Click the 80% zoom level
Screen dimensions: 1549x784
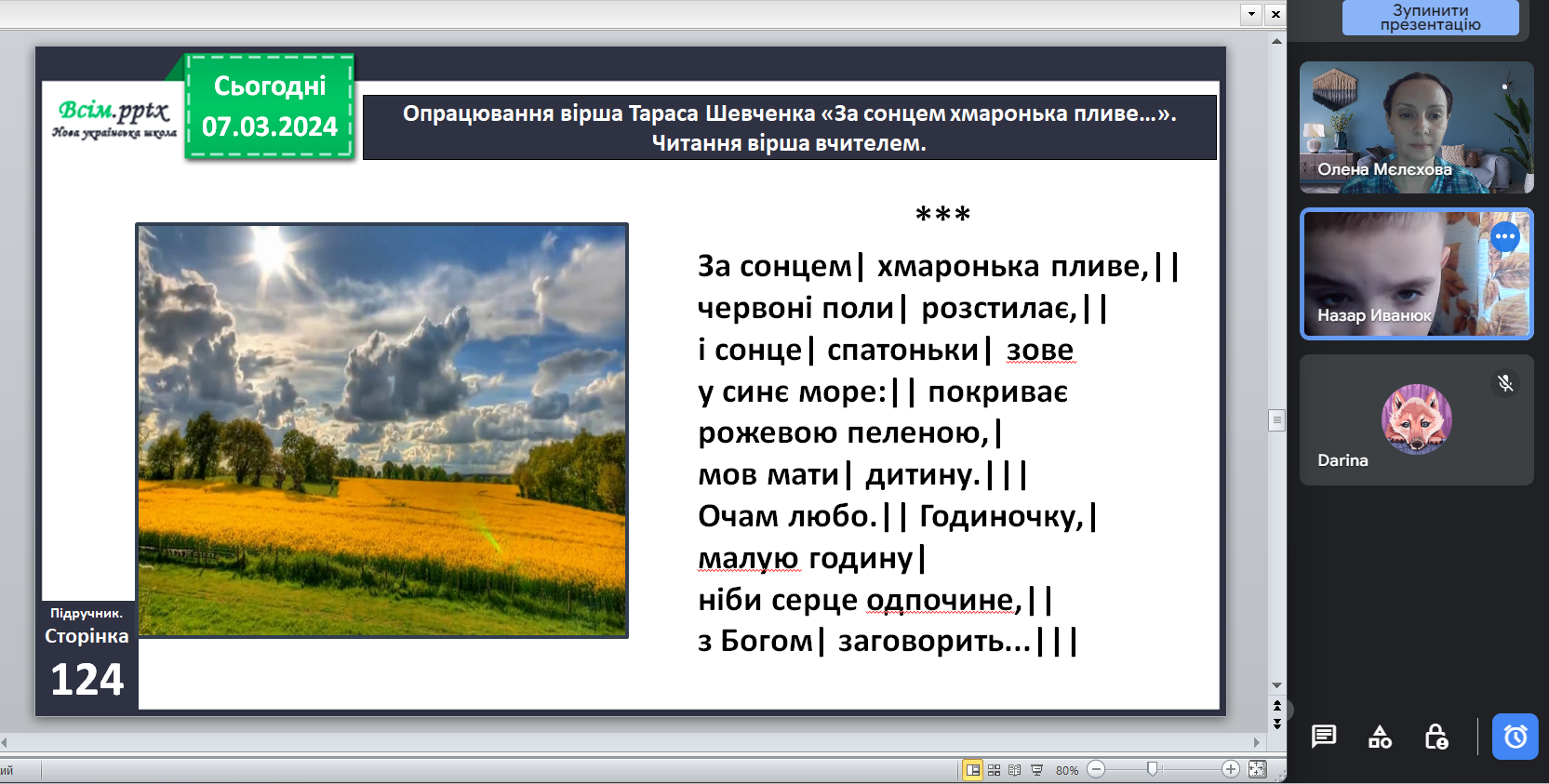click(x=1066, y=770)
